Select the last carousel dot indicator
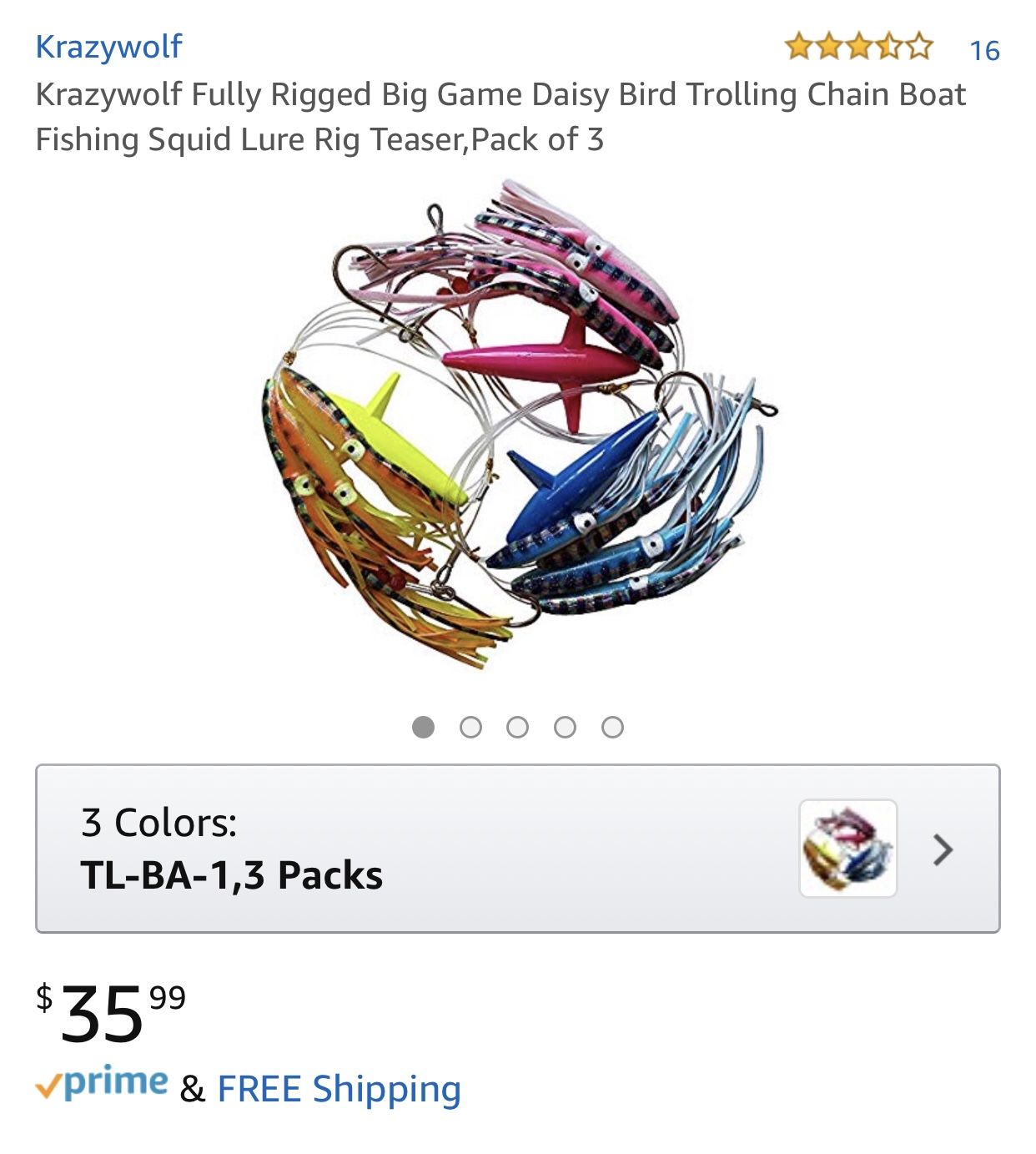1036x1154 pixels. (611, 726)
